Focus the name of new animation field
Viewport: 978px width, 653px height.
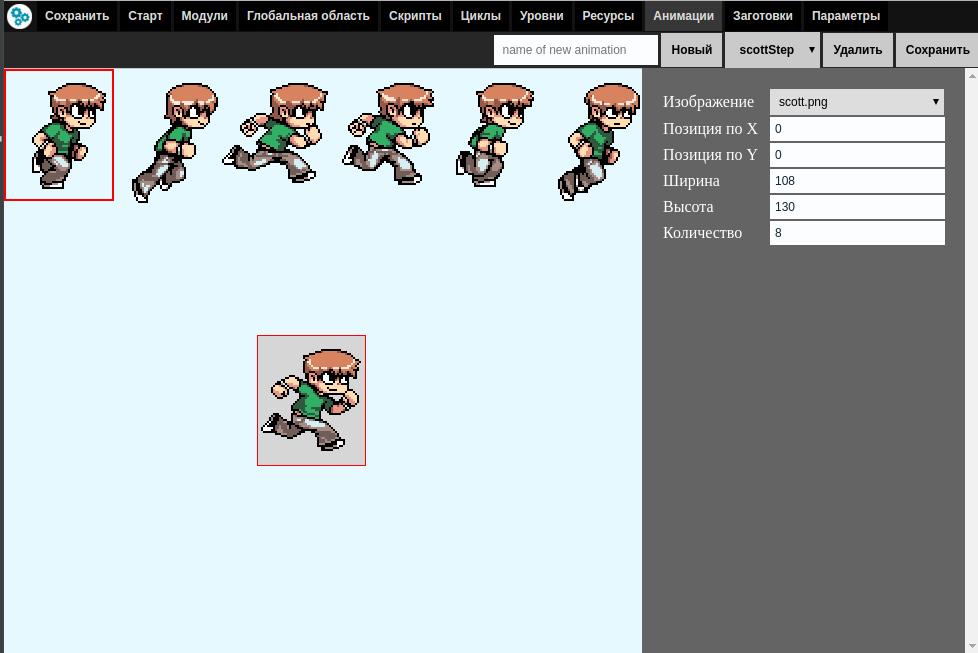(x=576, y=50)
